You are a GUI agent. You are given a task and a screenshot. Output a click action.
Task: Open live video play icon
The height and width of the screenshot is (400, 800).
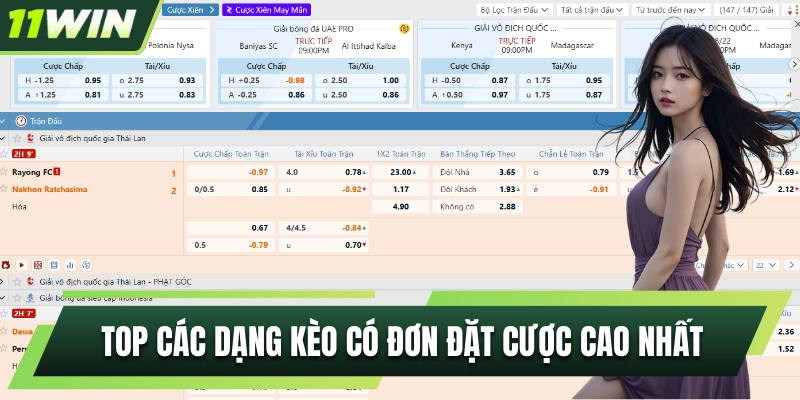20,265
